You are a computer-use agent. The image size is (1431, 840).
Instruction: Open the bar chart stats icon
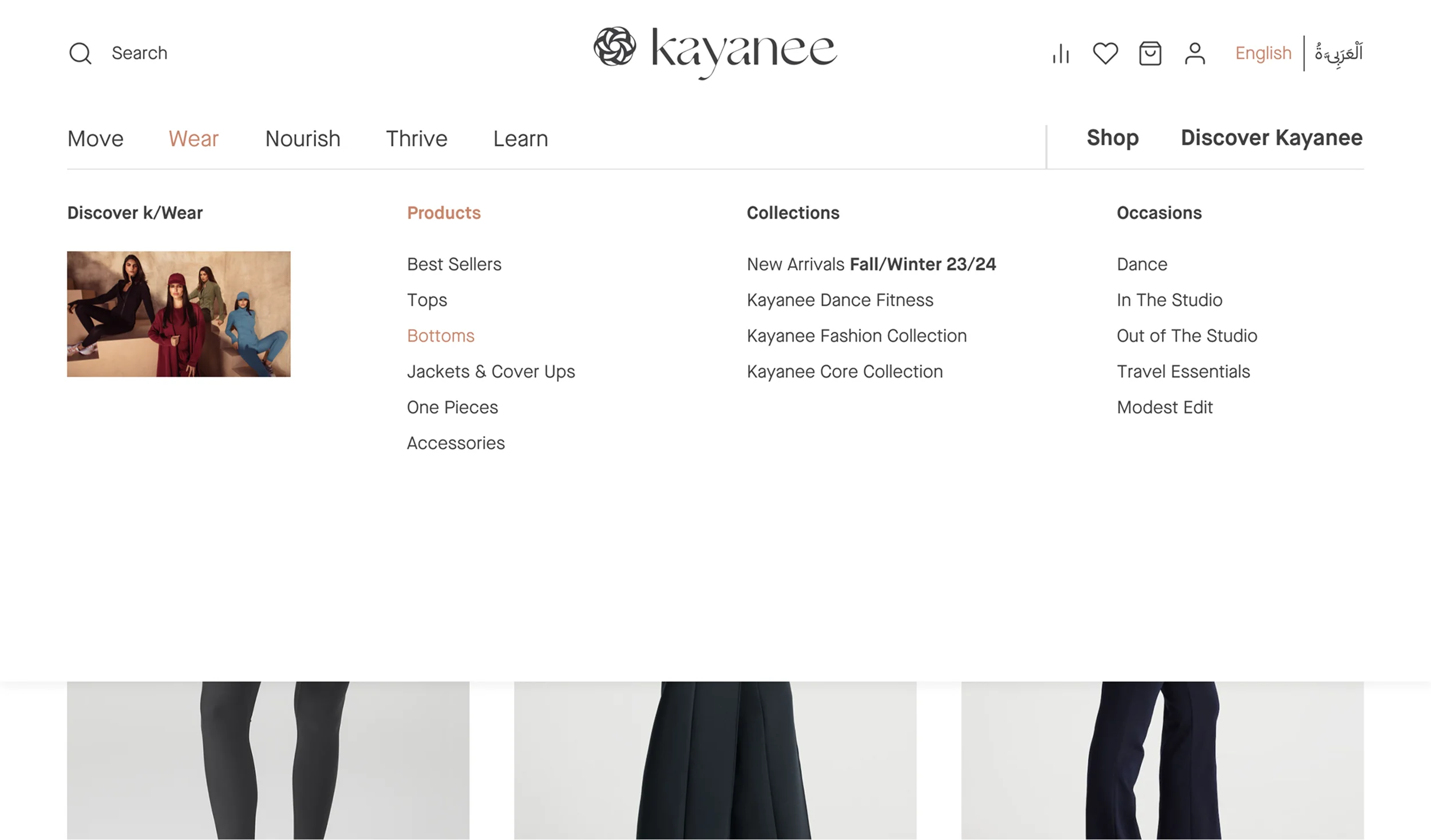(1061, 54)
